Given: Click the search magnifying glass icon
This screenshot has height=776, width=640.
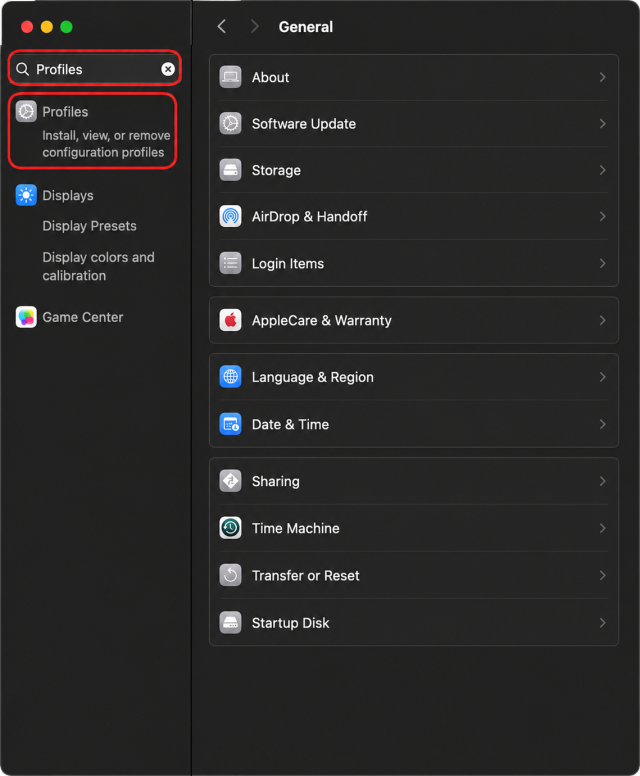Looking at the screenshot, I should [23, 69].
